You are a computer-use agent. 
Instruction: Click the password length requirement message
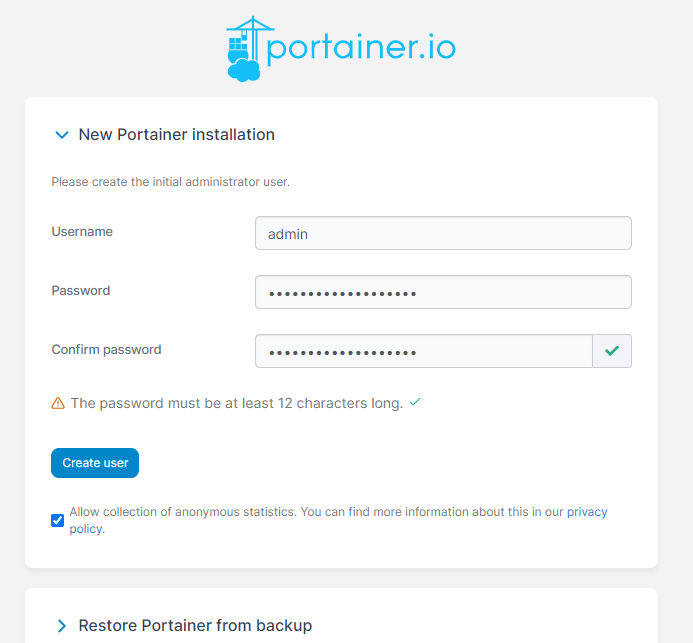pyautogui.click(x=237, y=403)
